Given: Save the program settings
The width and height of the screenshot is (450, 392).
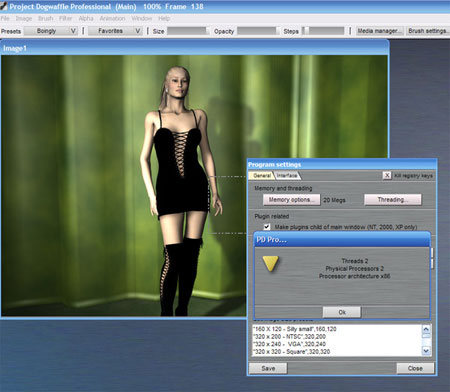Looking at the screenshot, I should point(268,368).
